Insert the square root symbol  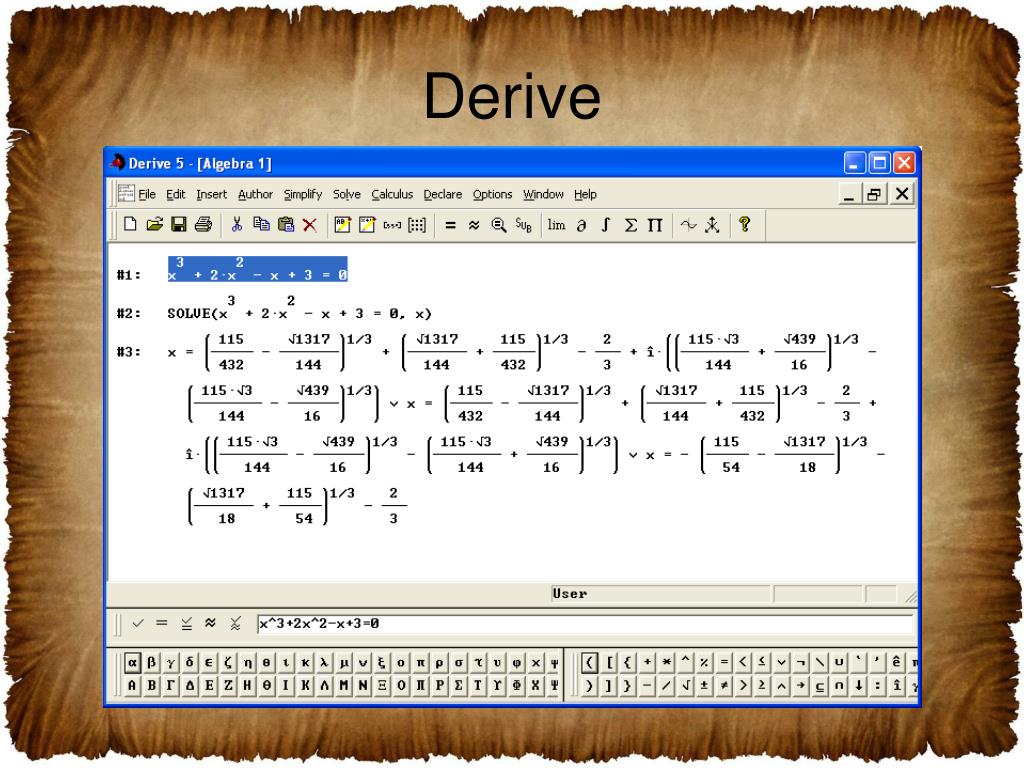[x=685, y=686]
